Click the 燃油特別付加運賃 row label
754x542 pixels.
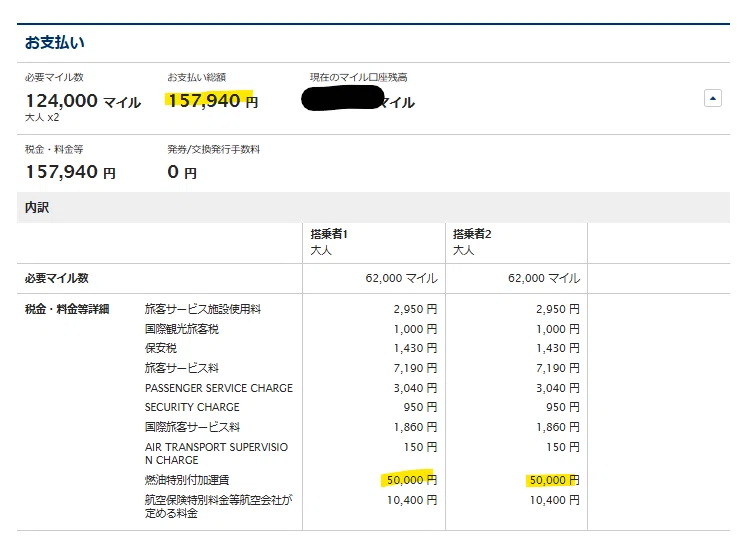click(187, 480)
